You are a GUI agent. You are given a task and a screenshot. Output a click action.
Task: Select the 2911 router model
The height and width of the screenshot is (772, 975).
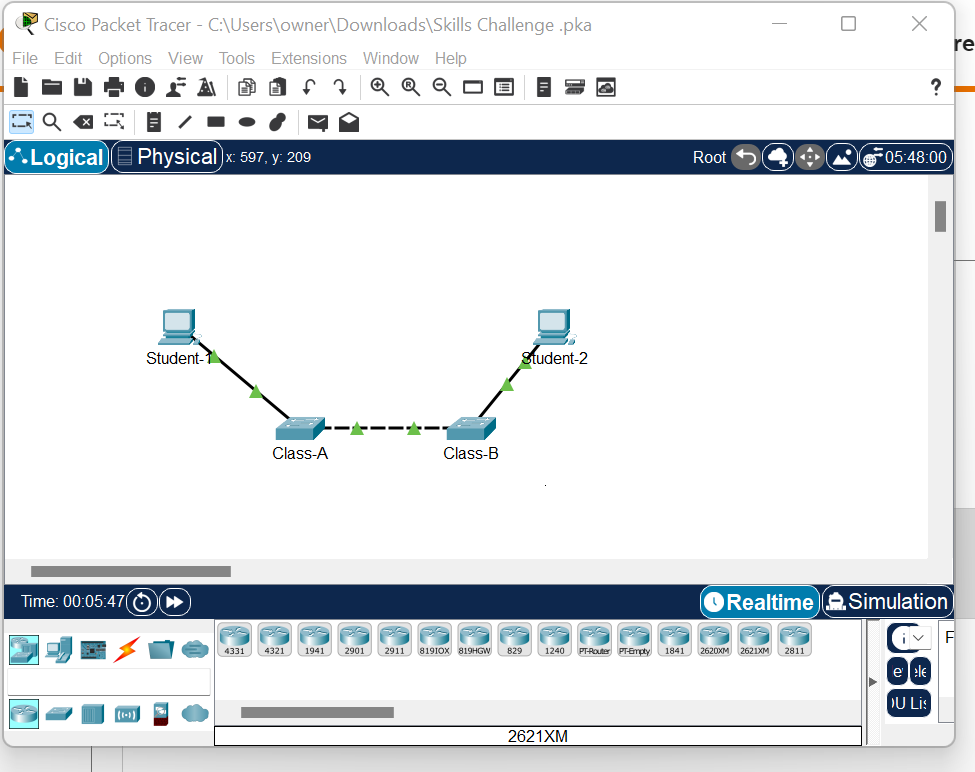394,640
